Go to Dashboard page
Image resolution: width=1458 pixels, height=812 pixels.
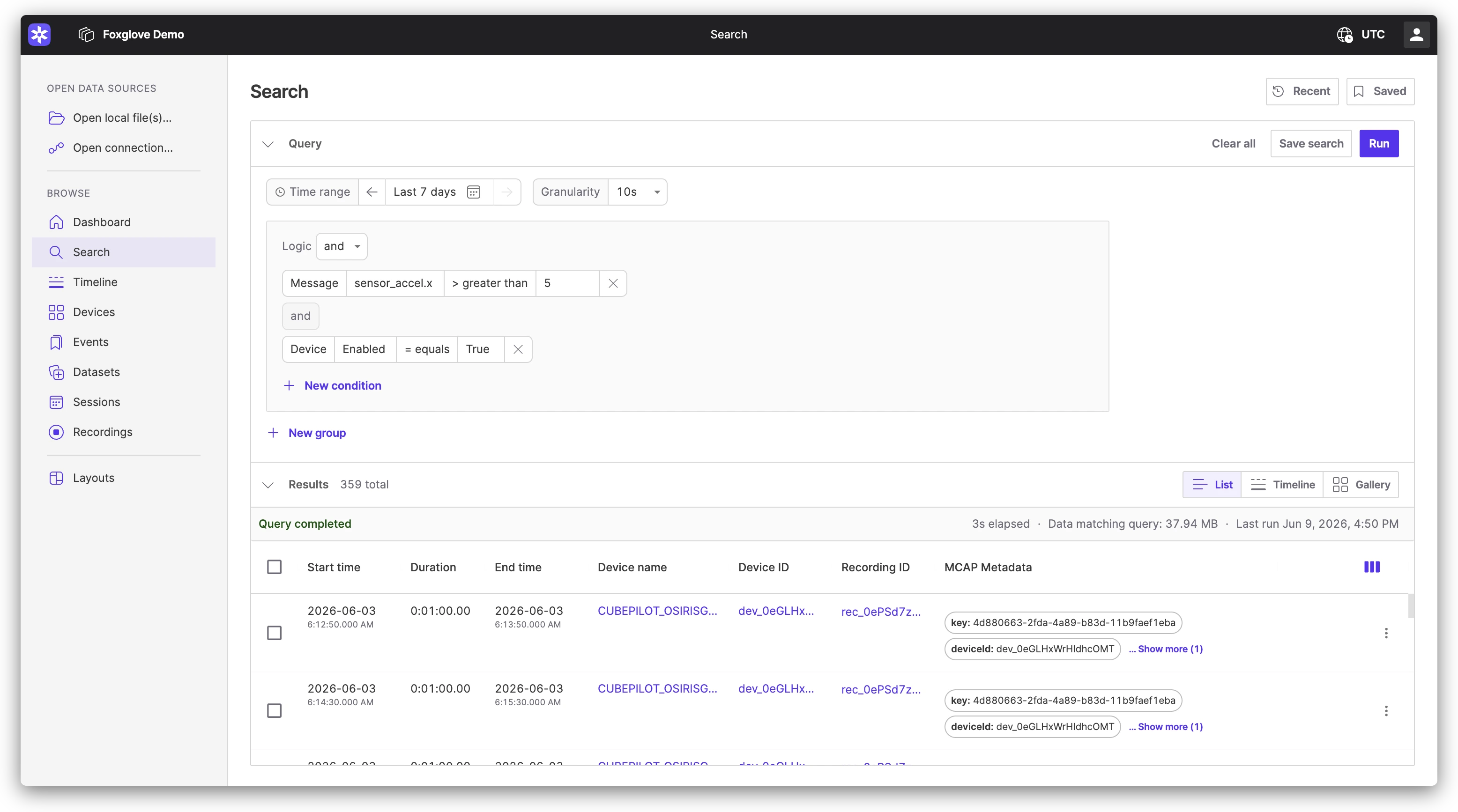point(123,222)
